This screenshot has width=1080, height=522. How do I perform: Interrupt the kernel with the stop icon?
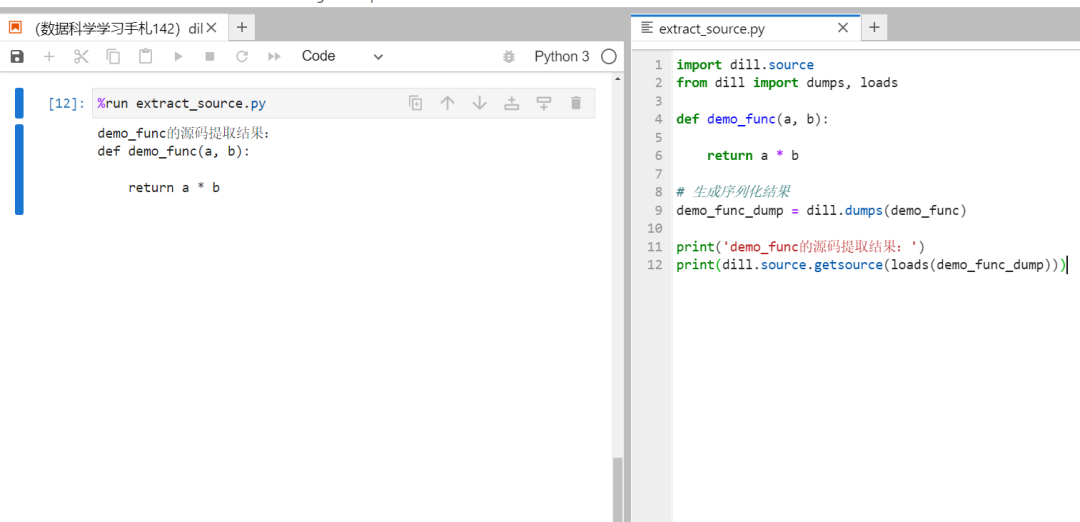point(210,56)
